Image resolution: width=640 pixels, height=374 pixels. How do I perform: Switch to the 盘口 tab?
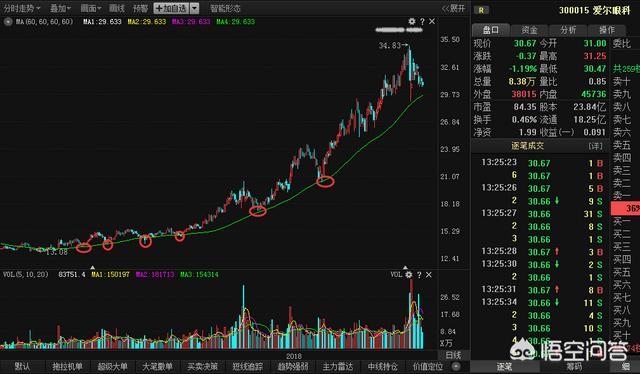click(491, 30)
